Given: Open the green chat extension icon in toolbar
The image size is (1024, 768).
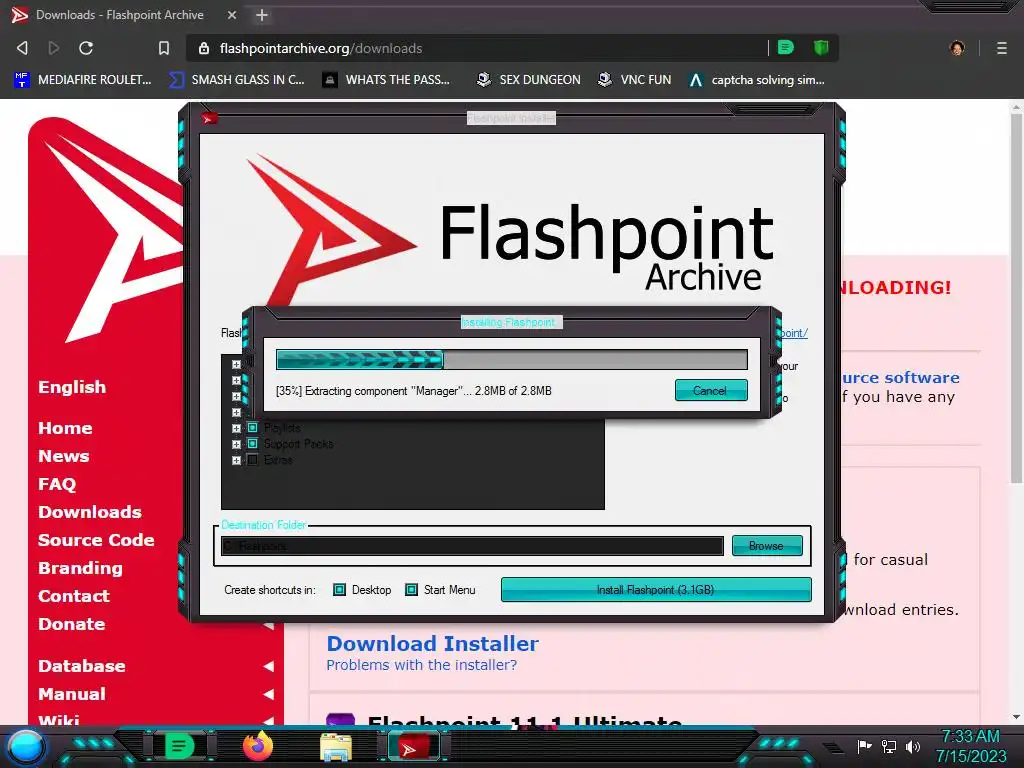Looking at the screenshot, I should pyautogui.click(x=786, y=48).
